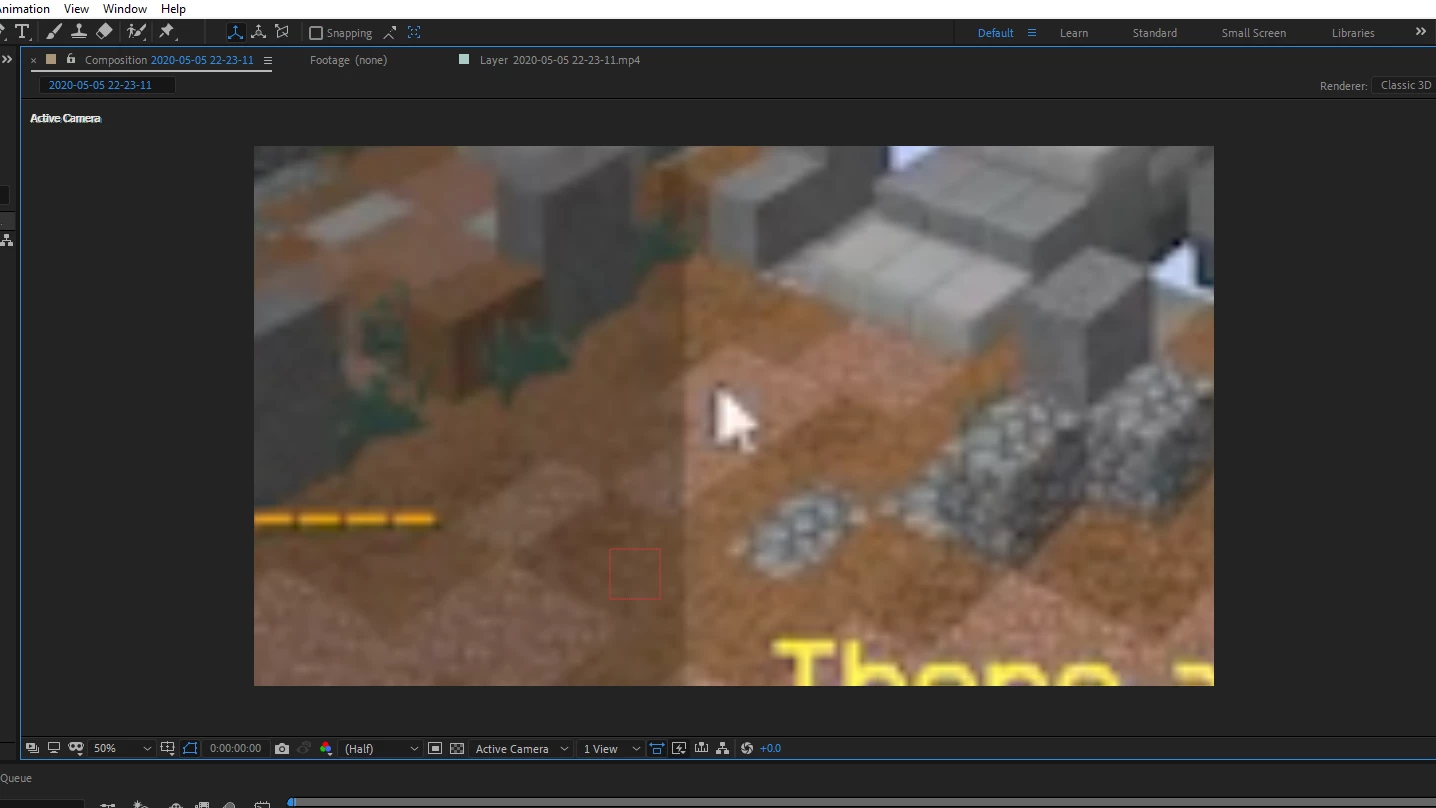
Task: Click the Layer tab color label swatch
Action: [464, 59]
